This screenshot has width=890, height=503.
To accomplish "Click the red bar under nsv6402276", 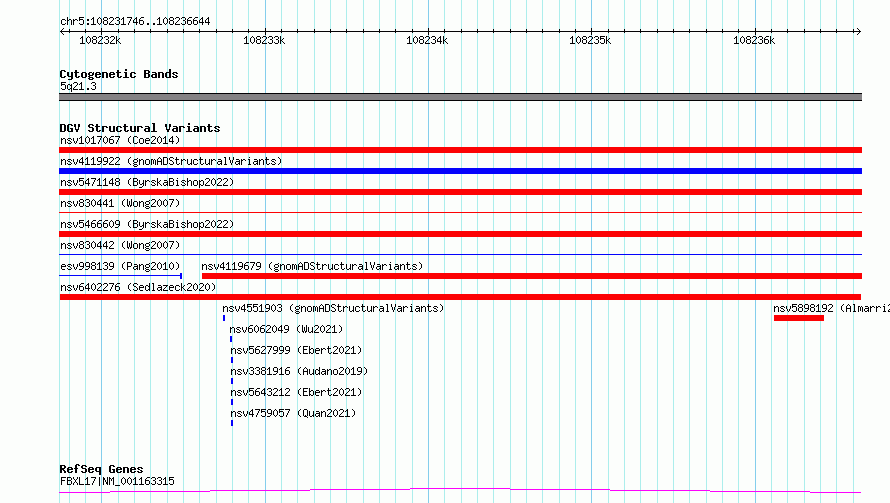I will [460, 297].
